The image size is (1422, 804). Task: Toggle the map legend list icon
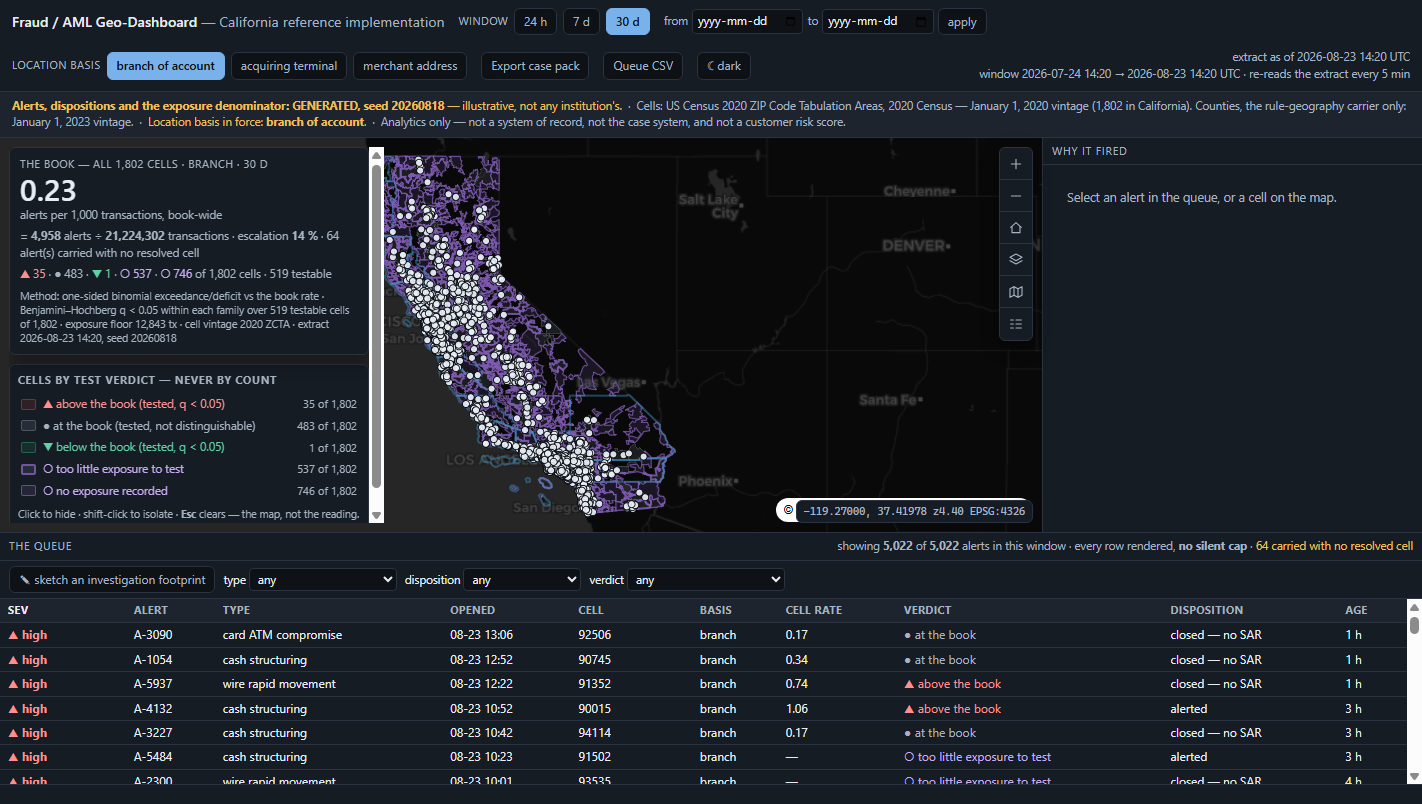click(1016, 324)
